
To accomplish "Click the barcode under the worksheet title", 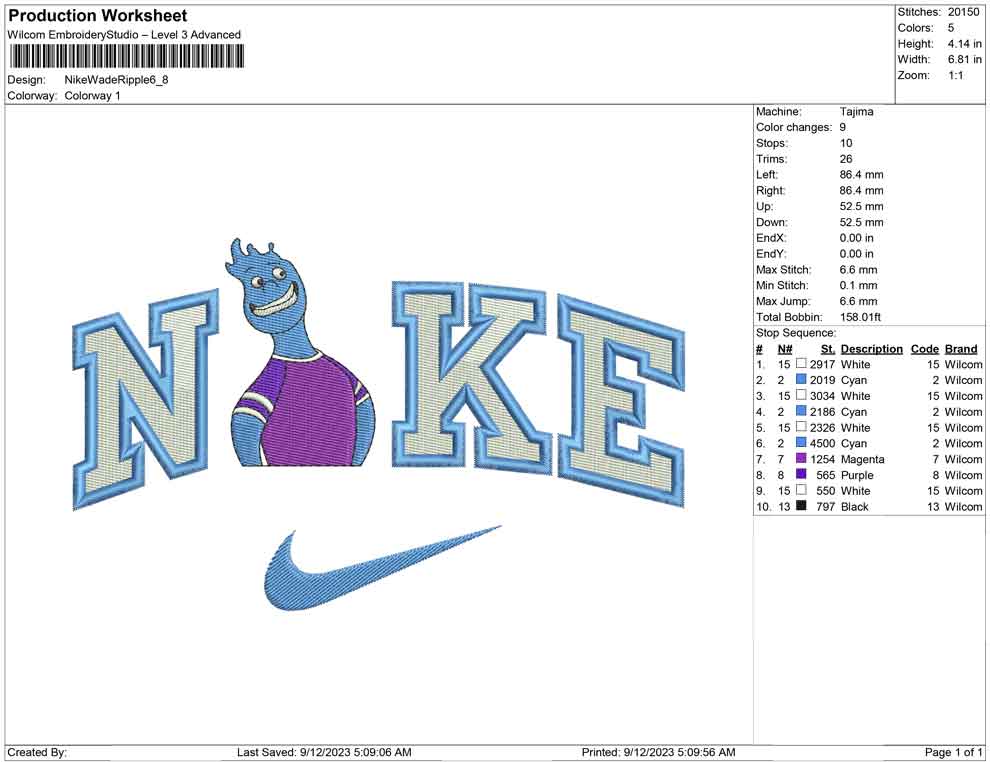I will (x=126, y=57).
